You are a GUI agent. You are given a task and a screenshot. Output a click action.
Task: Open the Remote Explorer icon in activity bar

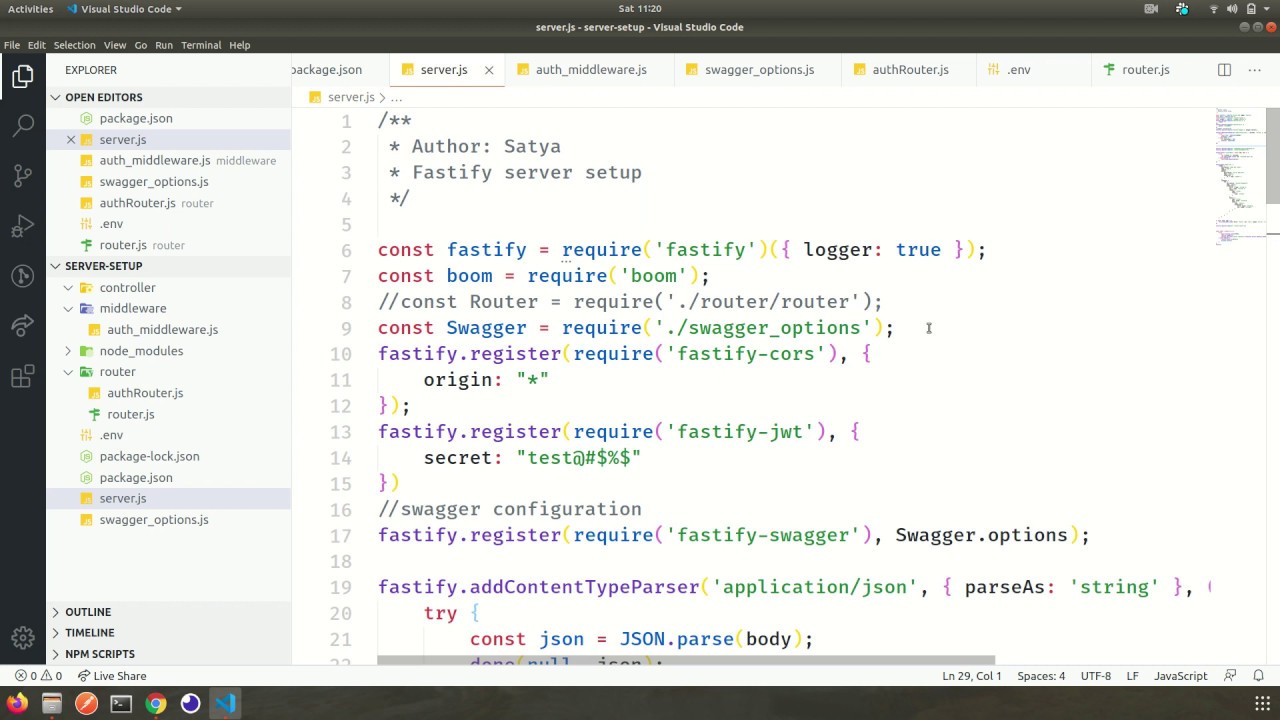tap(23, 276)
